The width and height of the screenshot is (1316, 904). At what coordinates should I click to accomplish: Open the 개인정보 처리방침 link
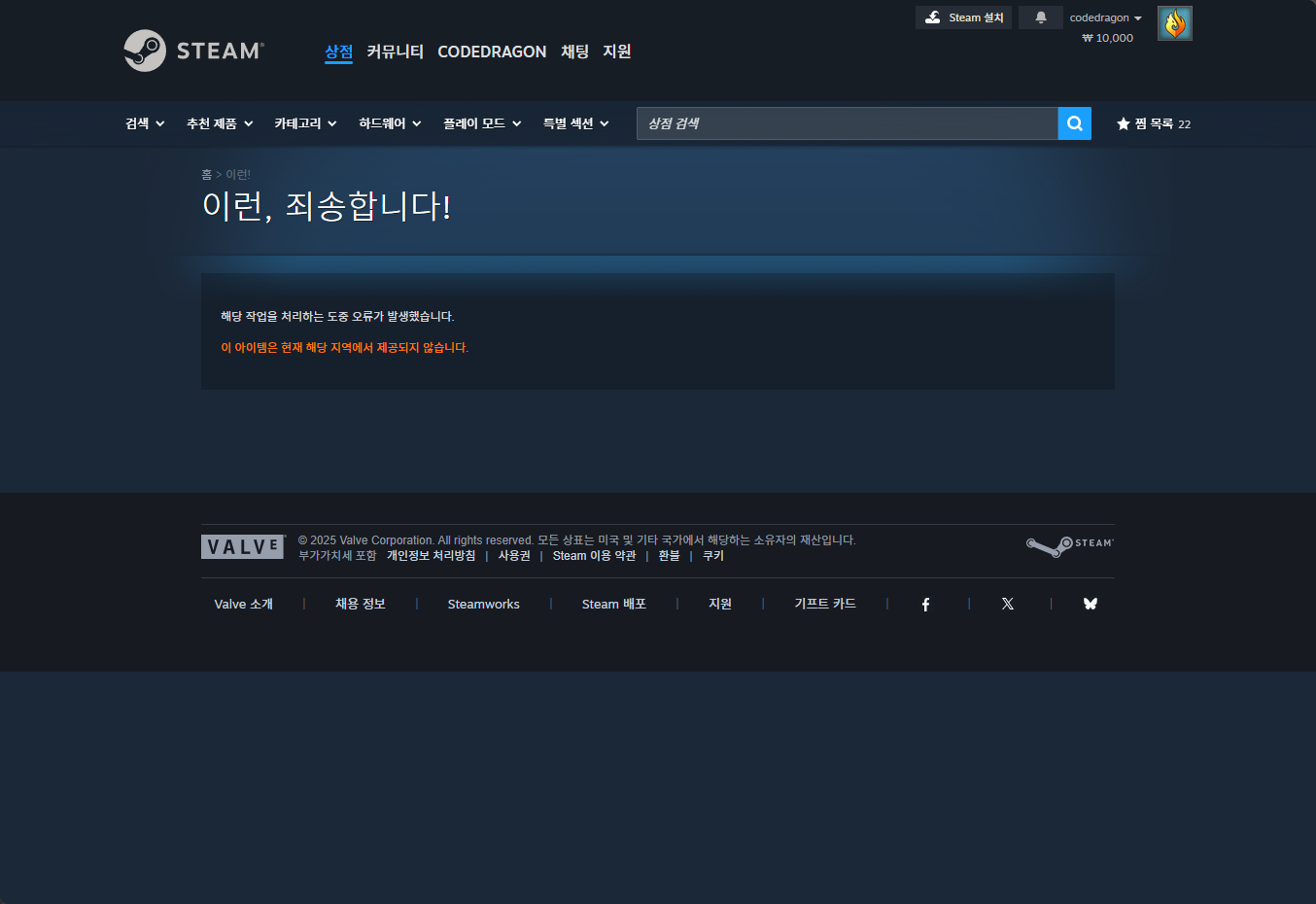432,556
